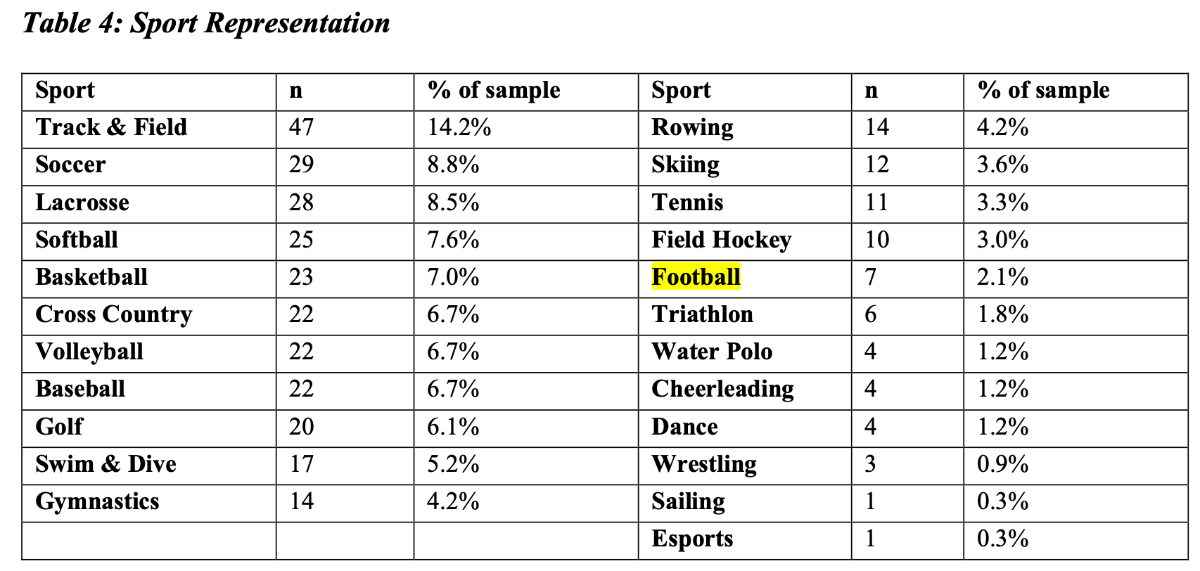Select the Soccer row label
The image size is (1200, 571).
coord(70,165)
